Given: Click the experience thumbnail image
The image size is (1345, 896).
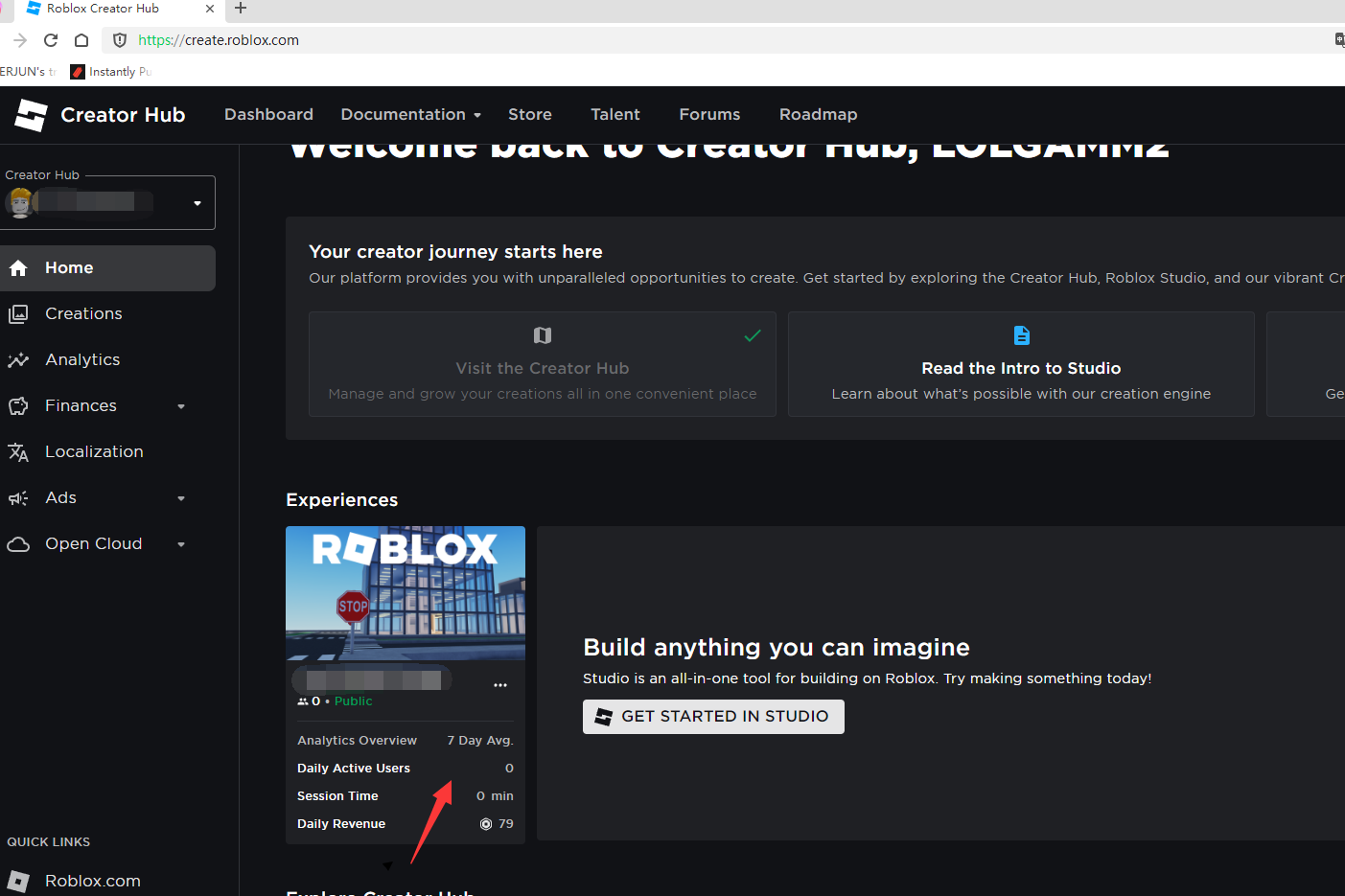Looking at the screenshot, I should pyautogui.click(x=406, y=593).
